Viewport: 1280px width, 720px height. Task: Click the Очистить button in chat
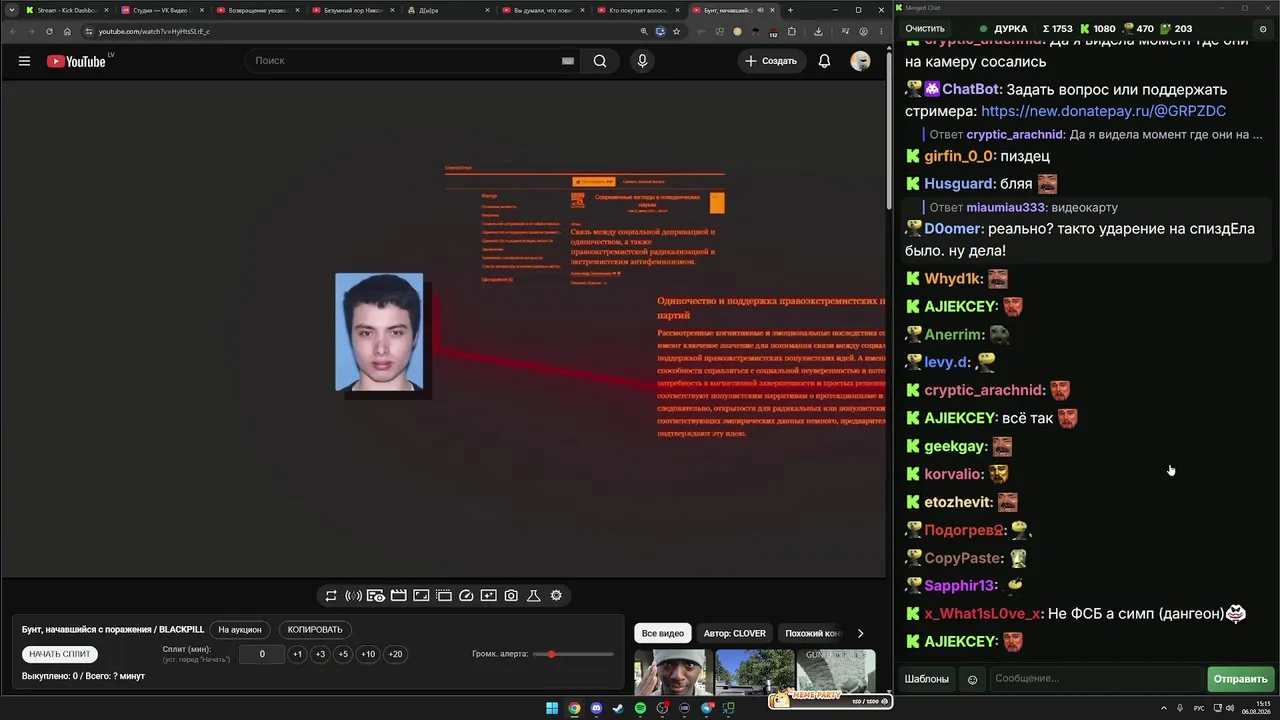[925, 29]
